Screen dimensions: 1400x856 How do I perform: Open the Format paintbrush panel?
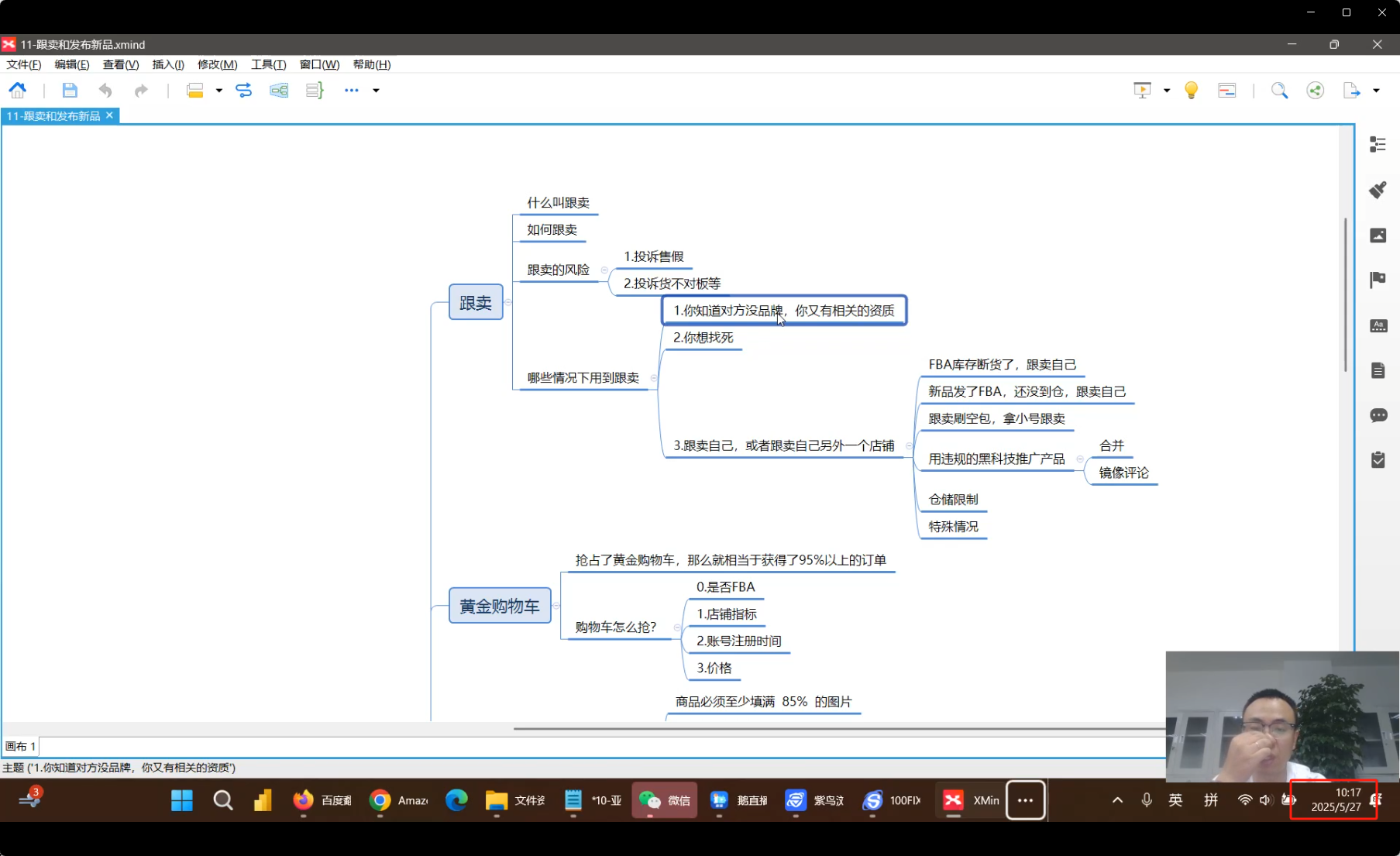click(x=1378, y=190)
